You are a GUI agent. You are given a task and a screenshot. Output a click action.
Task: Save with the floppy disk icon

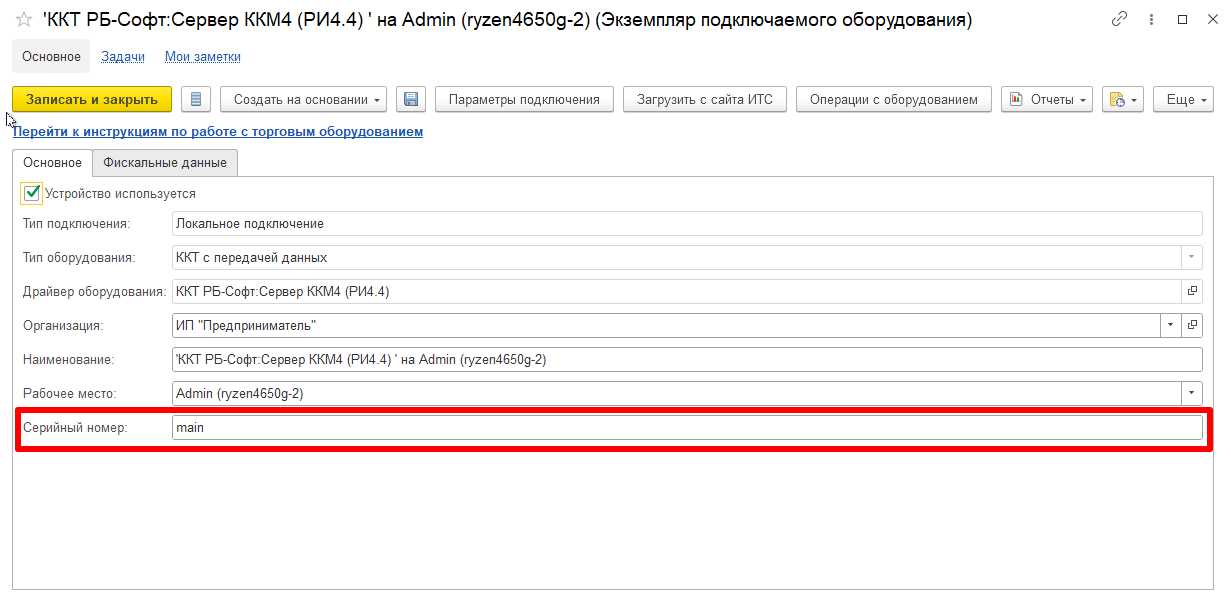(x=411, y=99)
